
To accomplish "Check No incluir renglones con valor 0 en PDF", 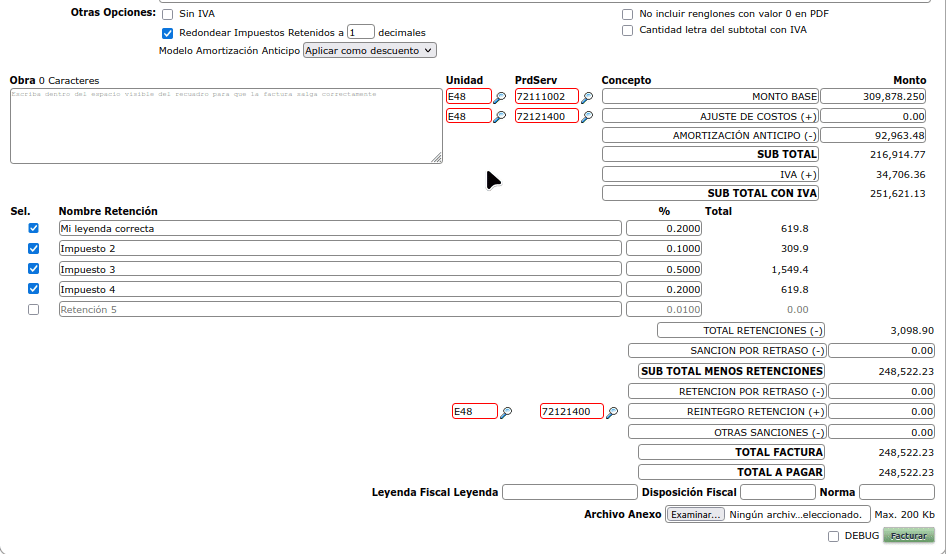I will click(x=627, y=14).
